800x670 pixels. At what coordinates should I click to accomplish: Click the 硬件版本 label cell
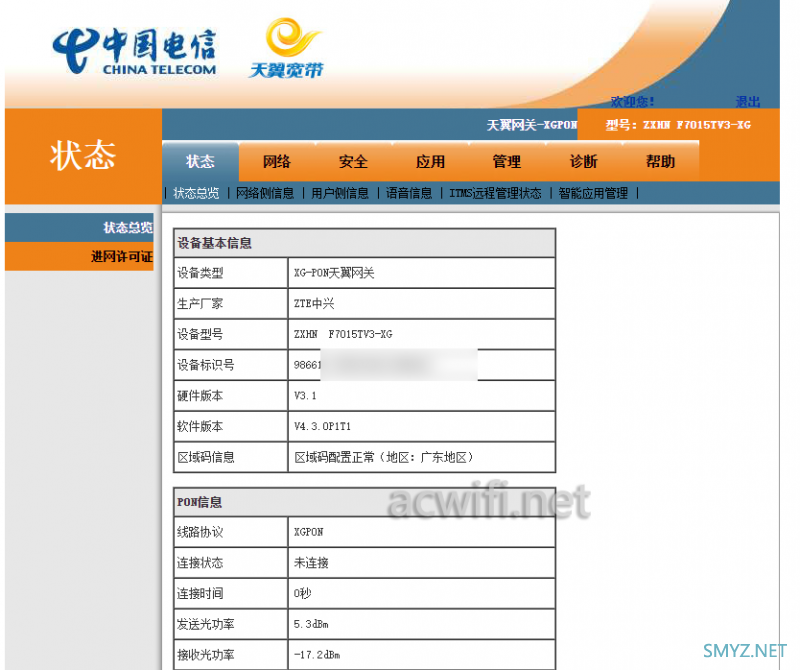pyautogui.click(x=231, y=395)
